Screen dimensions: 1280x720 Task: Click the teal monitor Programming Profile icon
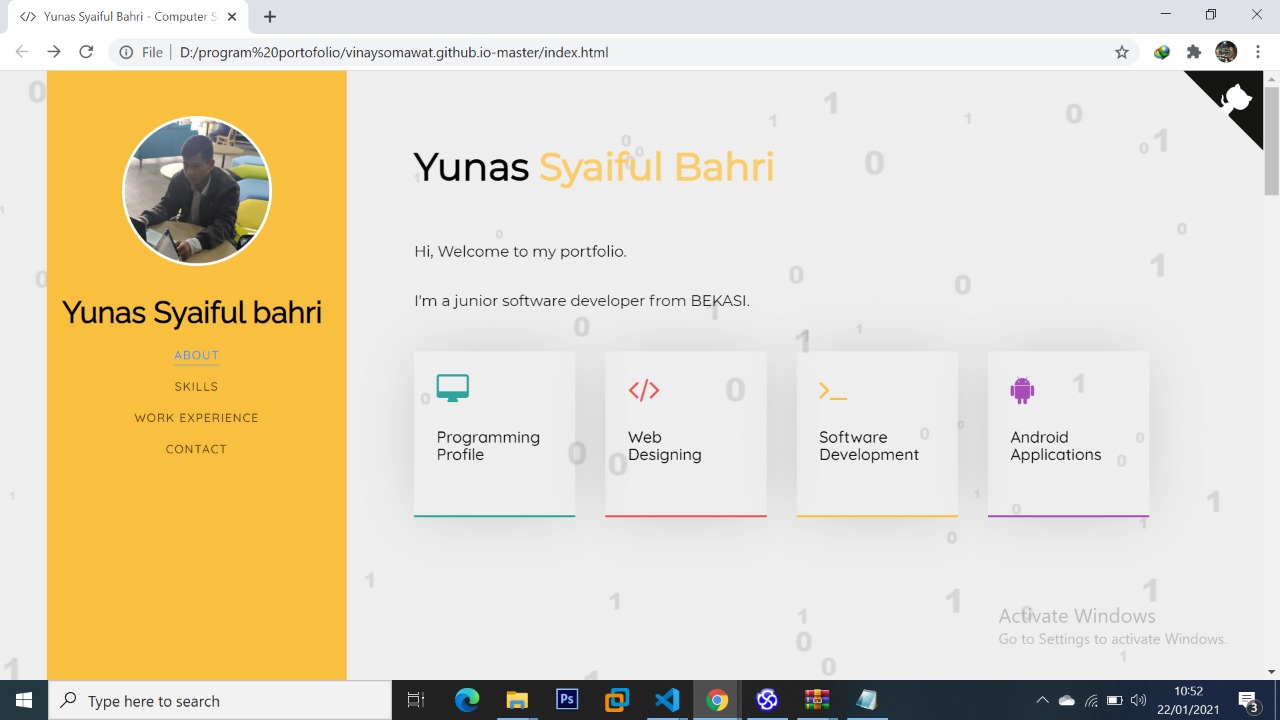pos(453,389)
